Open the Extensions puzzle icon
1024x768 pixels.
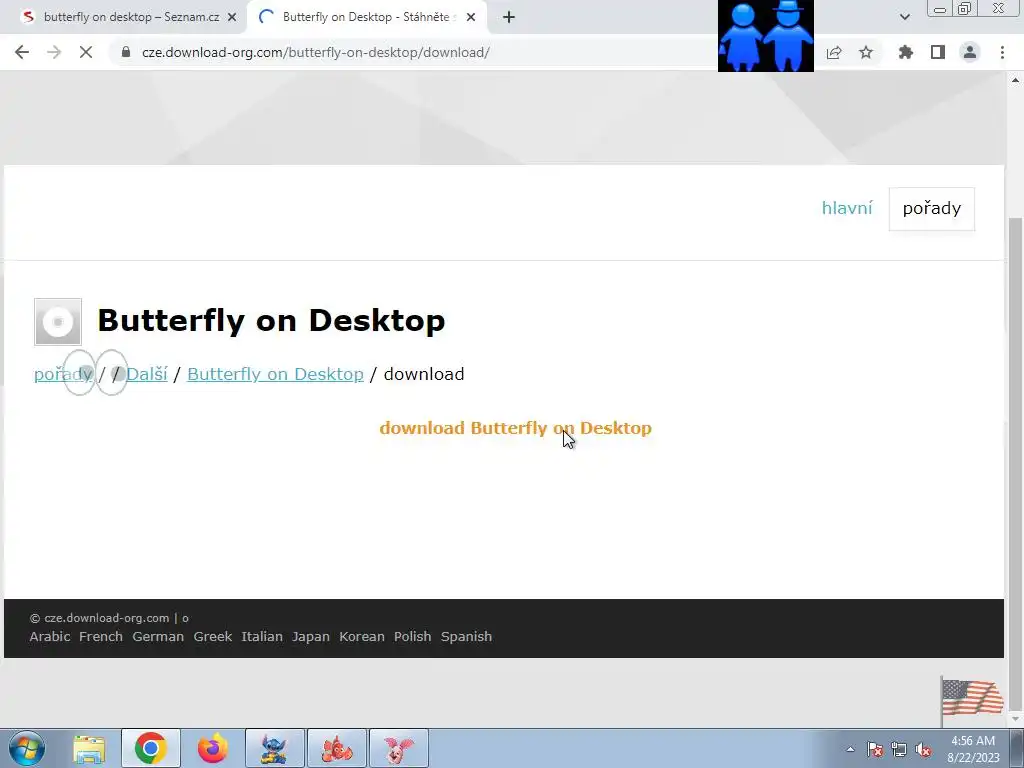(906, 52)
